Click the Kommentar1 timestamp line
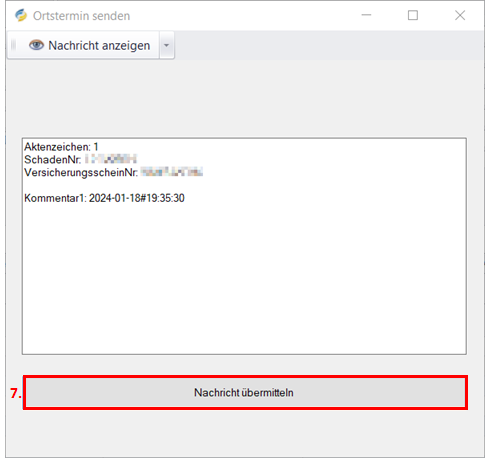The width and height of the screenshot is (485, 458). tap(104, 198)
